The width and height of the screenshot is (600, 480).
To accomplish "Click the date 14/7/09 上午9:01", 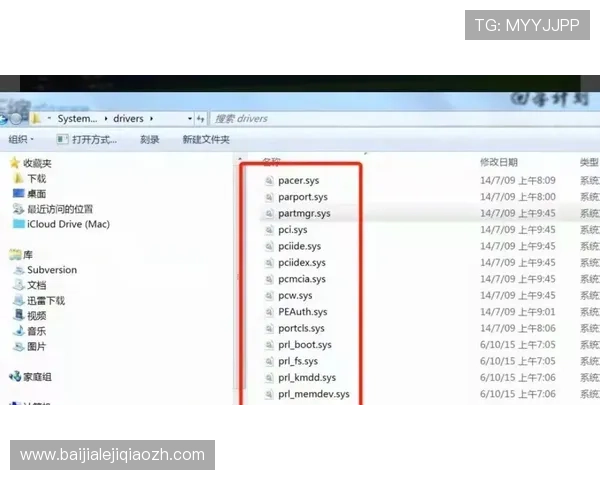I will 518,312.
